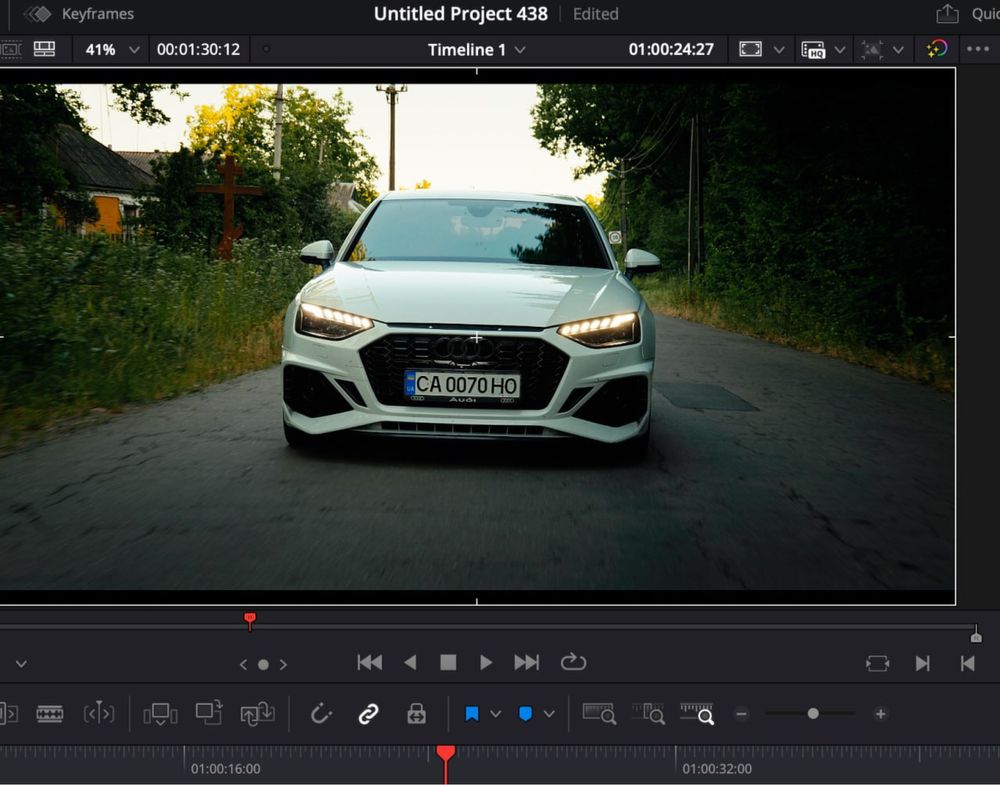Open the Timeline 1 selector dropdown
This screenshot has height=785, width=1000.
(476, 50)
